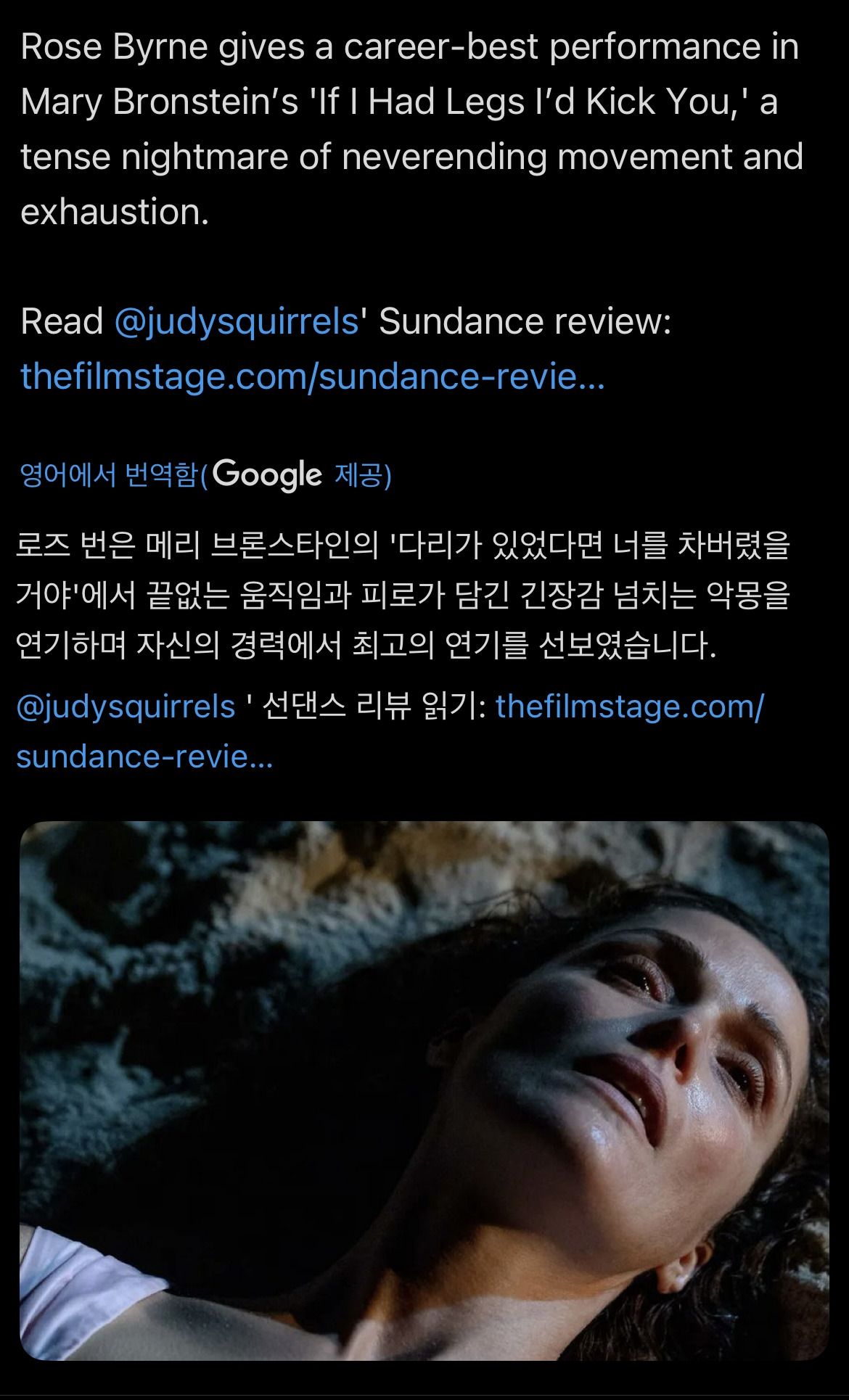Tap the 'Rose Byrne gives a career-best' text
The width and height of the screenshot is (849, 1400).
pyautogui.click(x=279, y=48)
